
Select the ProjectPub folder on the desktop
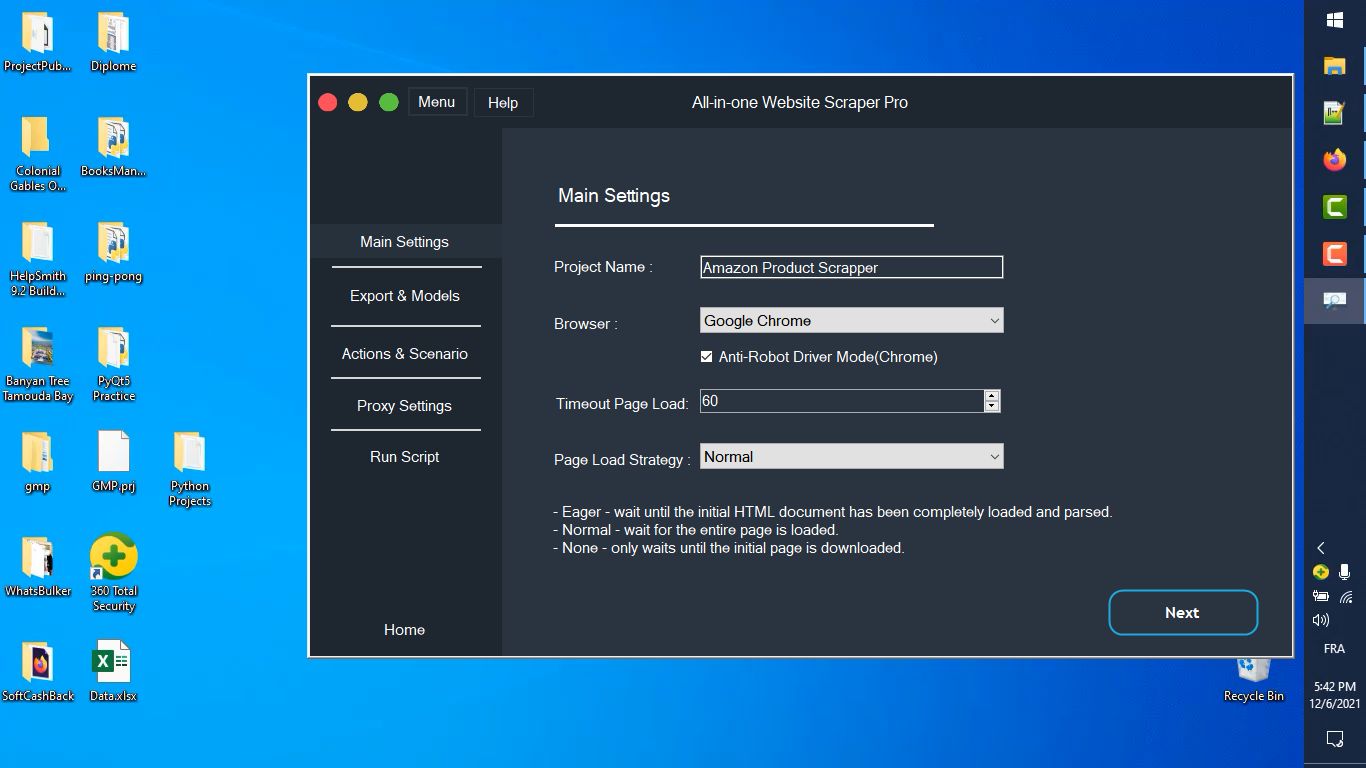pyautogui.click(x=38, y=44)
